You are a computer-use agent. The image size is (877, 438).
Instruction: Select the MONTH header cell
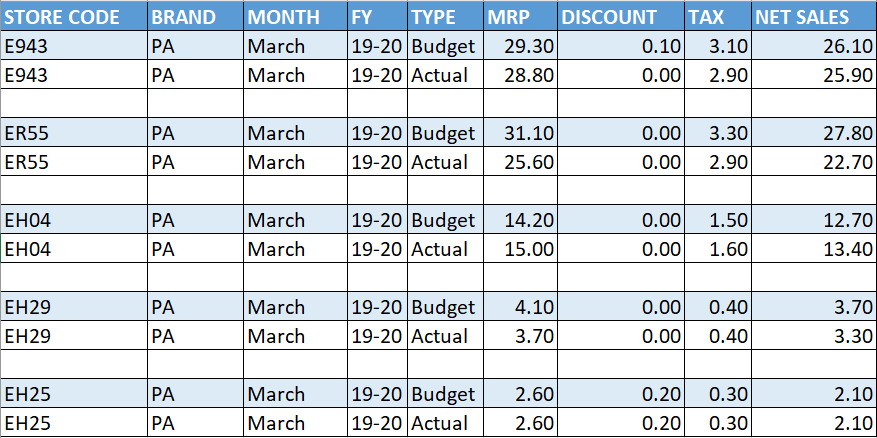[295, 16]
